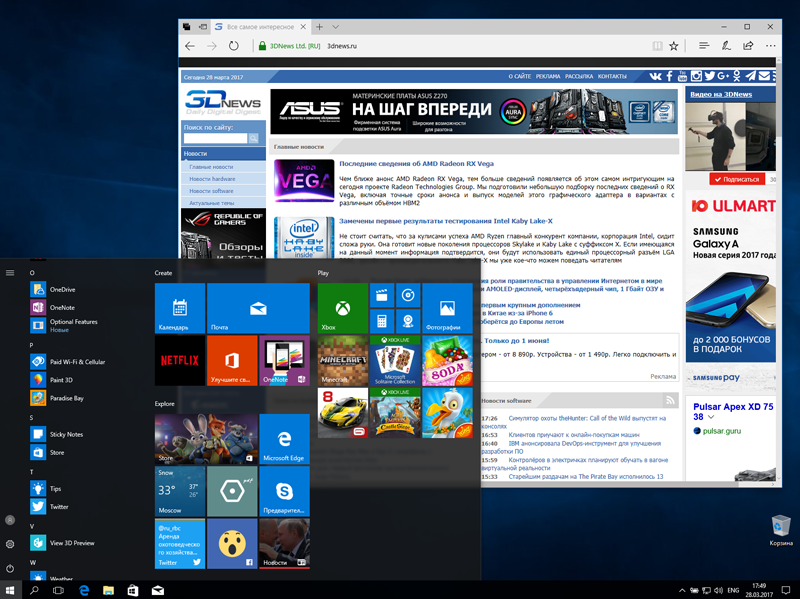Open File Explorer from the taskbar
This screenshot has height=599, width=800.
(x=108, y=590)
